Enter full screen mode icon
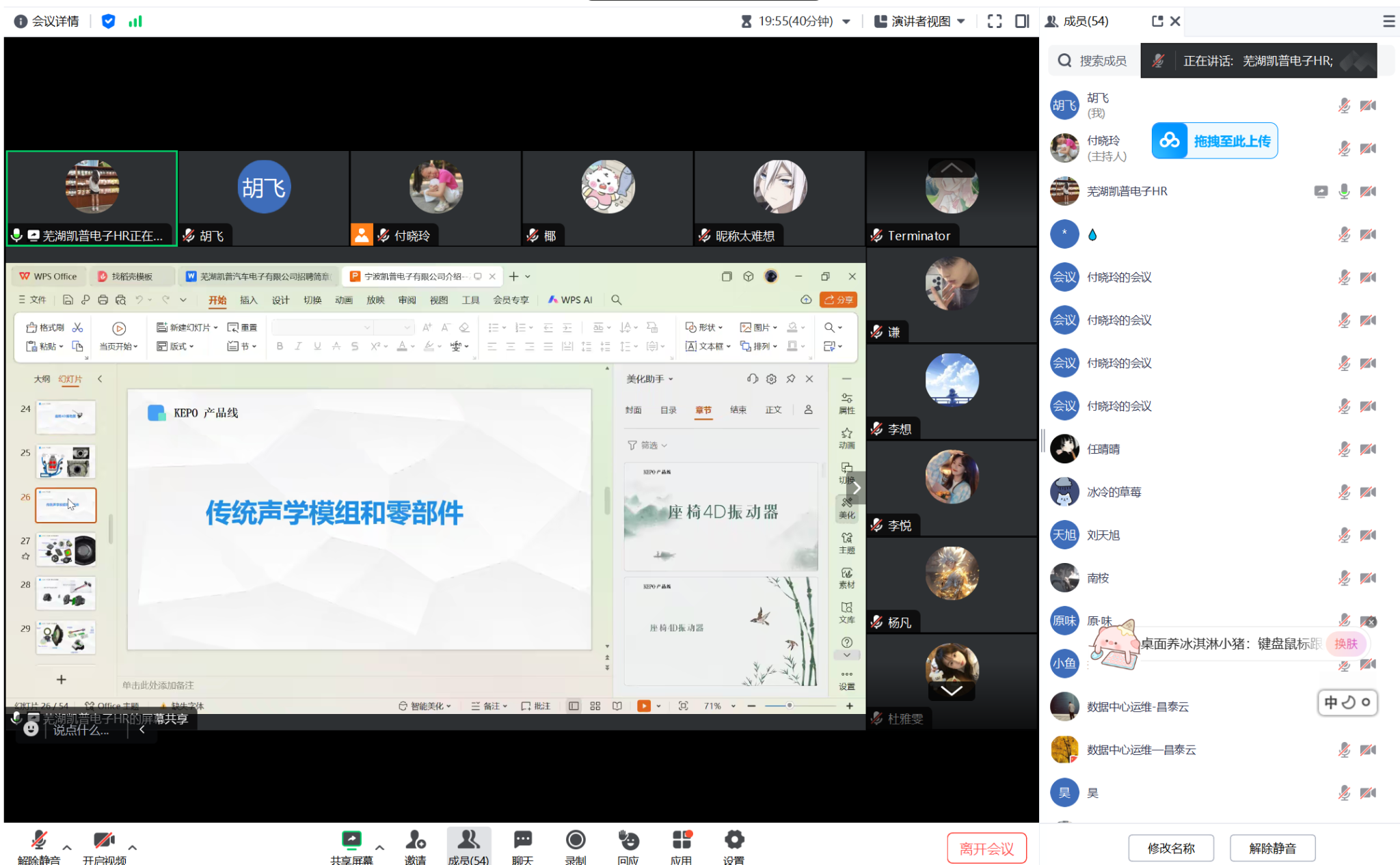1400x865 pixels. 995,21
